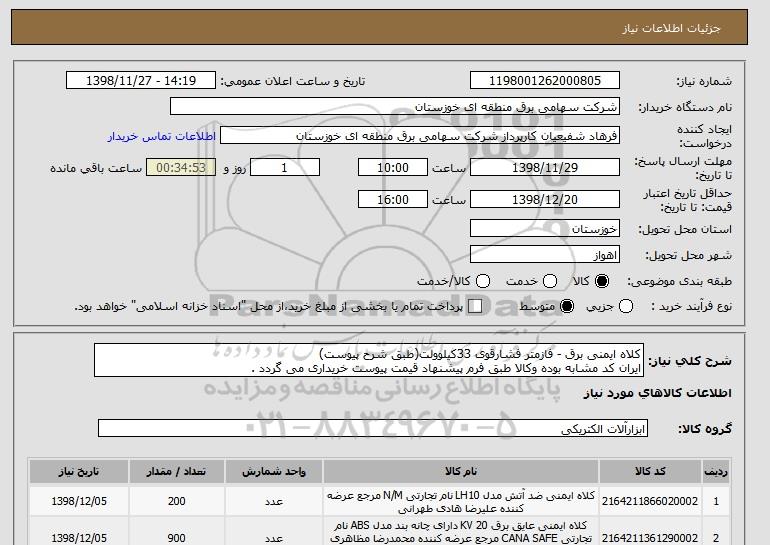Click the delivery province field خوزستان
Screen dimensions: 770x545
[545, 229]
